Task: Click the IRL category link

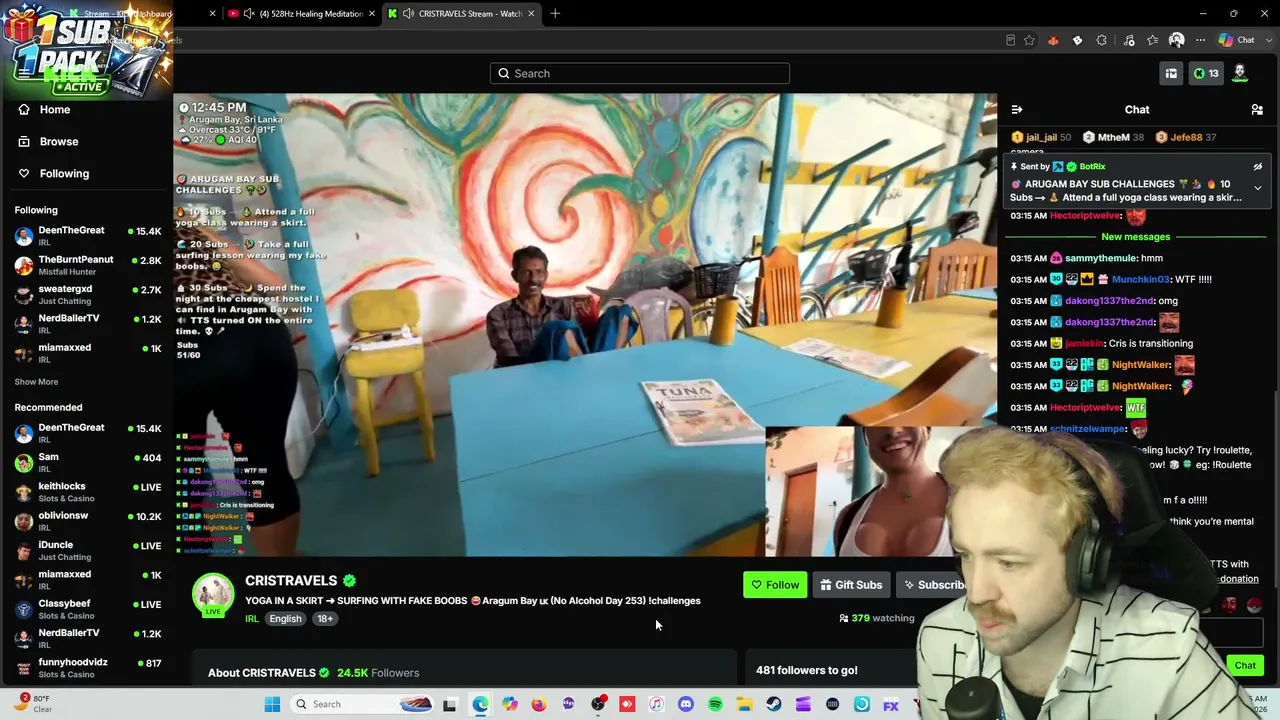Action: click(252, 619)
